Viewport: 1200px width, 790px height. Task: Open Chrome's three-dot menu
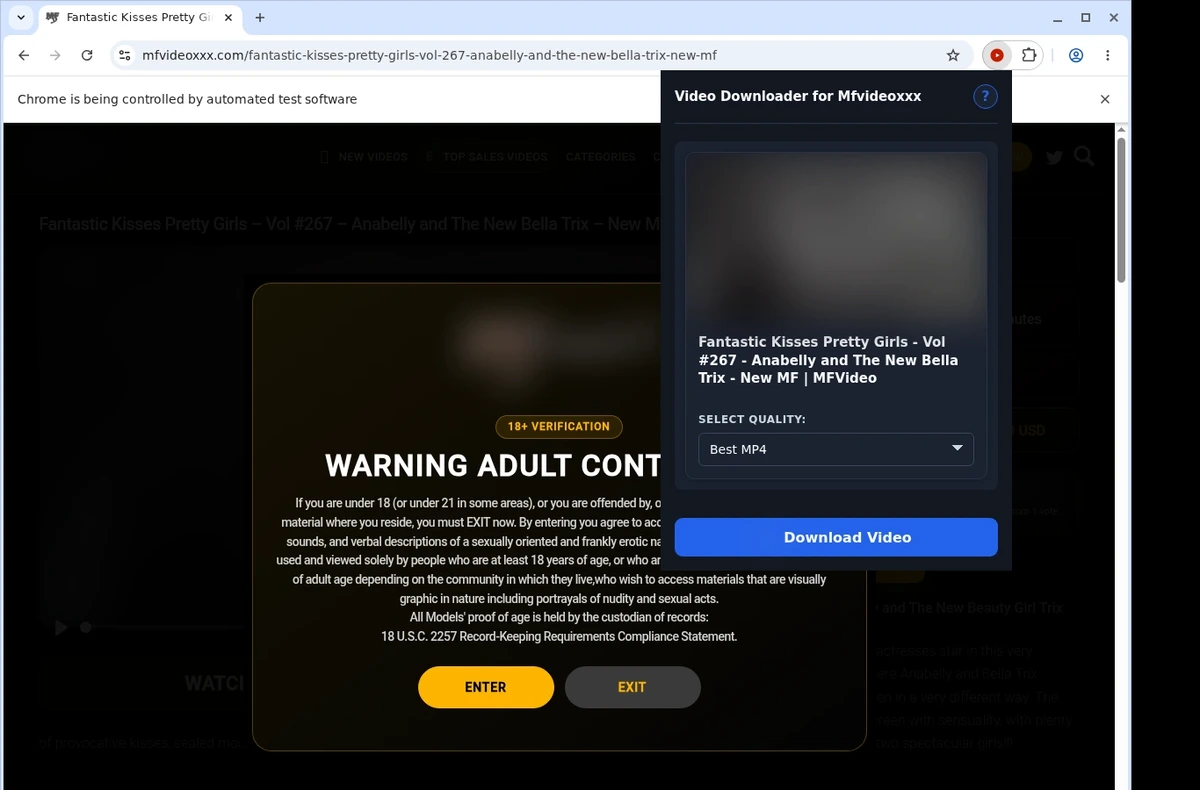pyautogui.click(x=1108, y=55)
